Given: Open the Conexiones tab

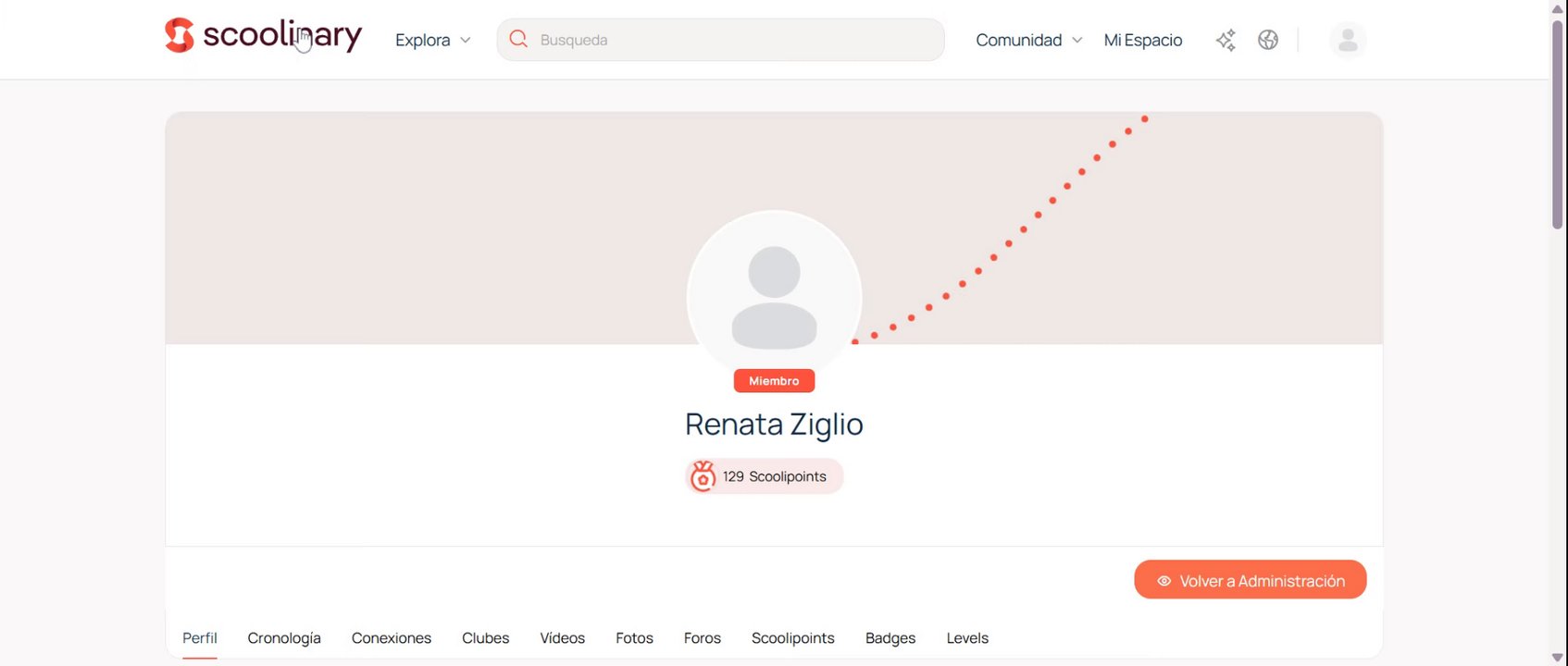Looking at the screenshot, I should pyautogui.click(x=392, y=638).
